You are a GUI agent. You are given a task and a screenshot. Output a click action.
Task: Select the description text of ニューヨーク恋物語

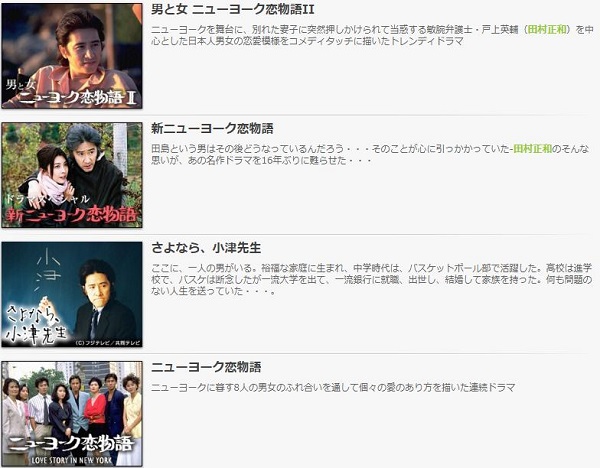tap(333, 387)
